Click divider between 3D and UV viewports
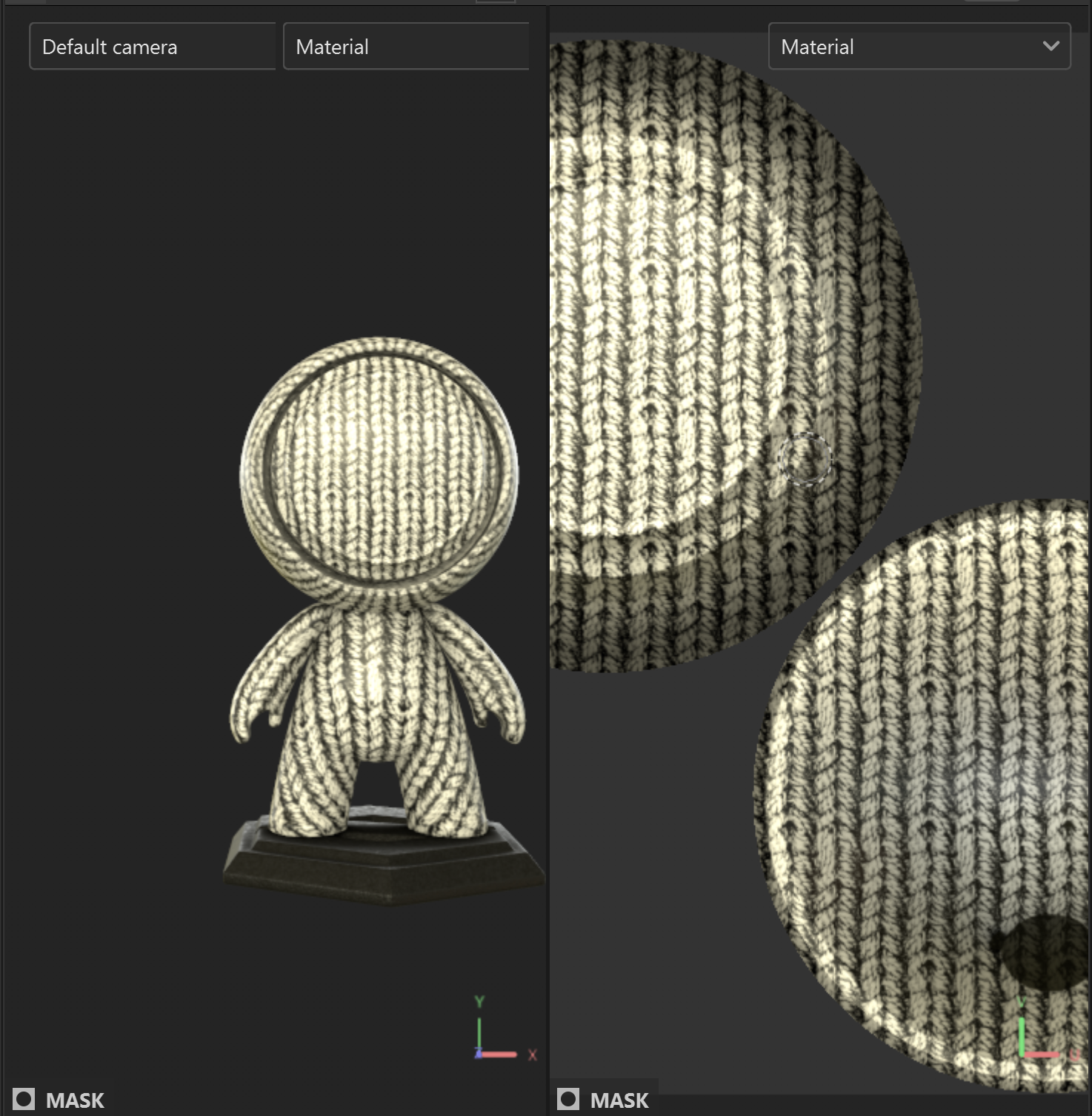 click(x=547, y=555)
